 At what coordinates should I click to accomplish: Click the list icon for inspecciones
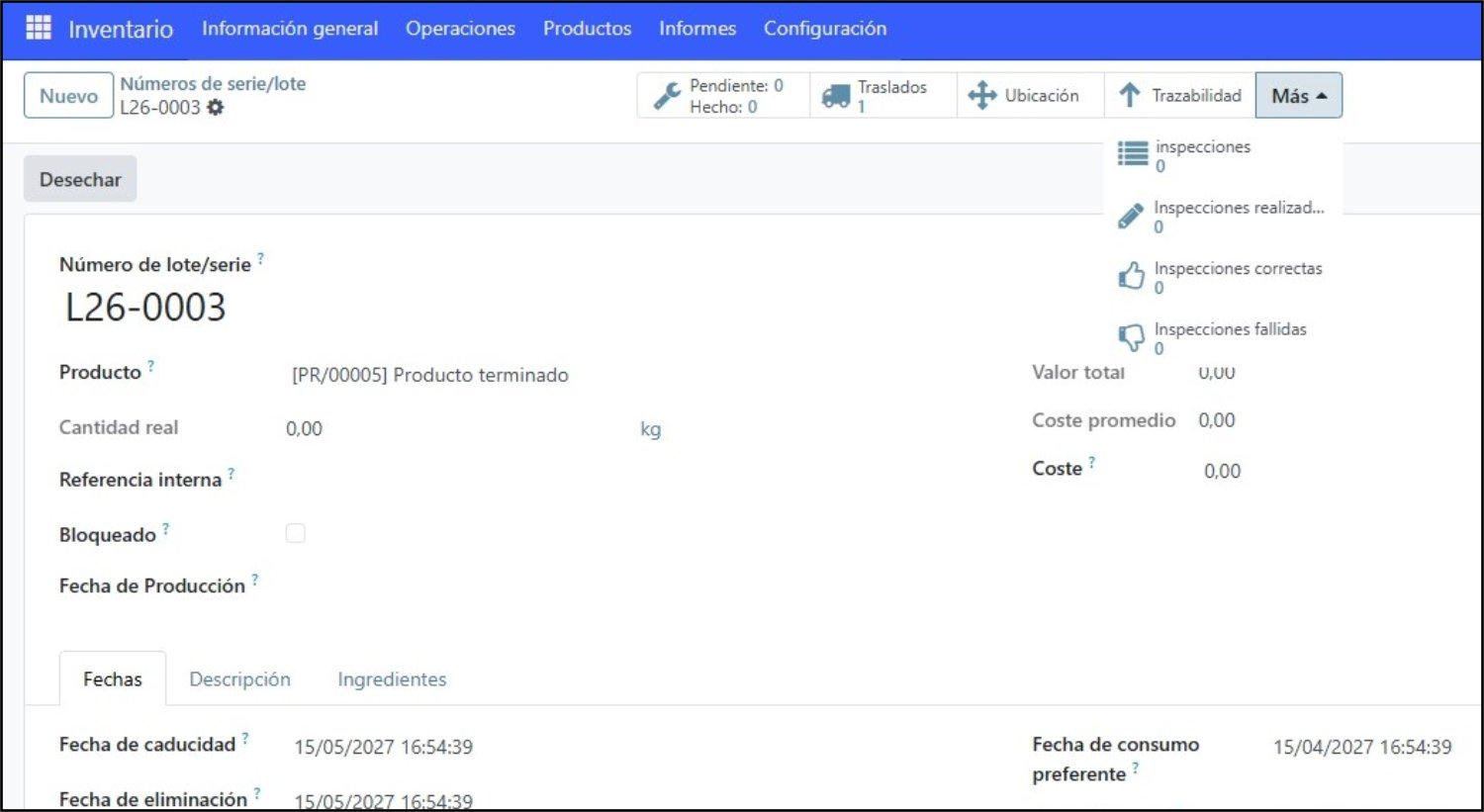(x=1133, y=153)
